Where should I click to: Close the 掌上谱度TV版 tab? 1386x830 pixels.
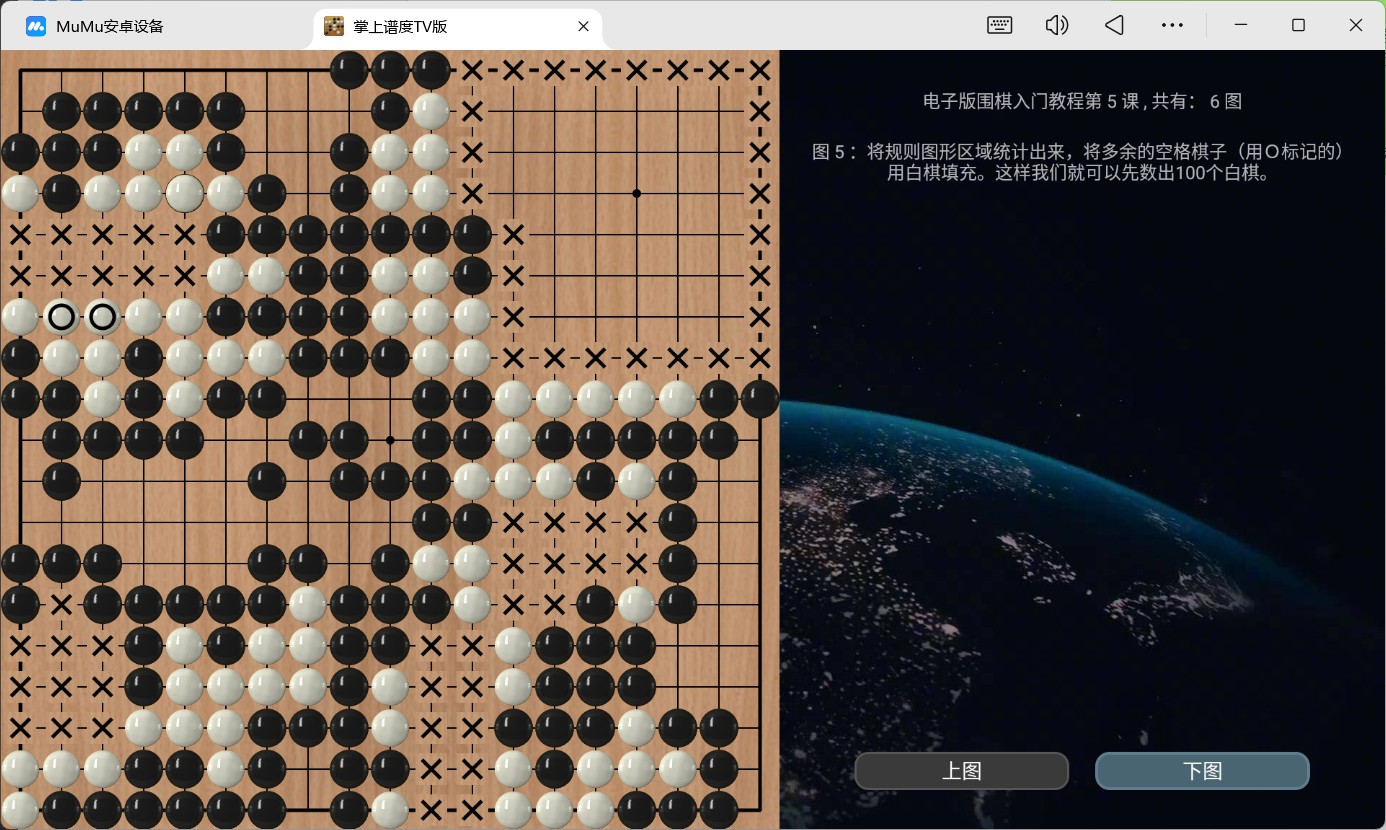[x=584, y=26]
